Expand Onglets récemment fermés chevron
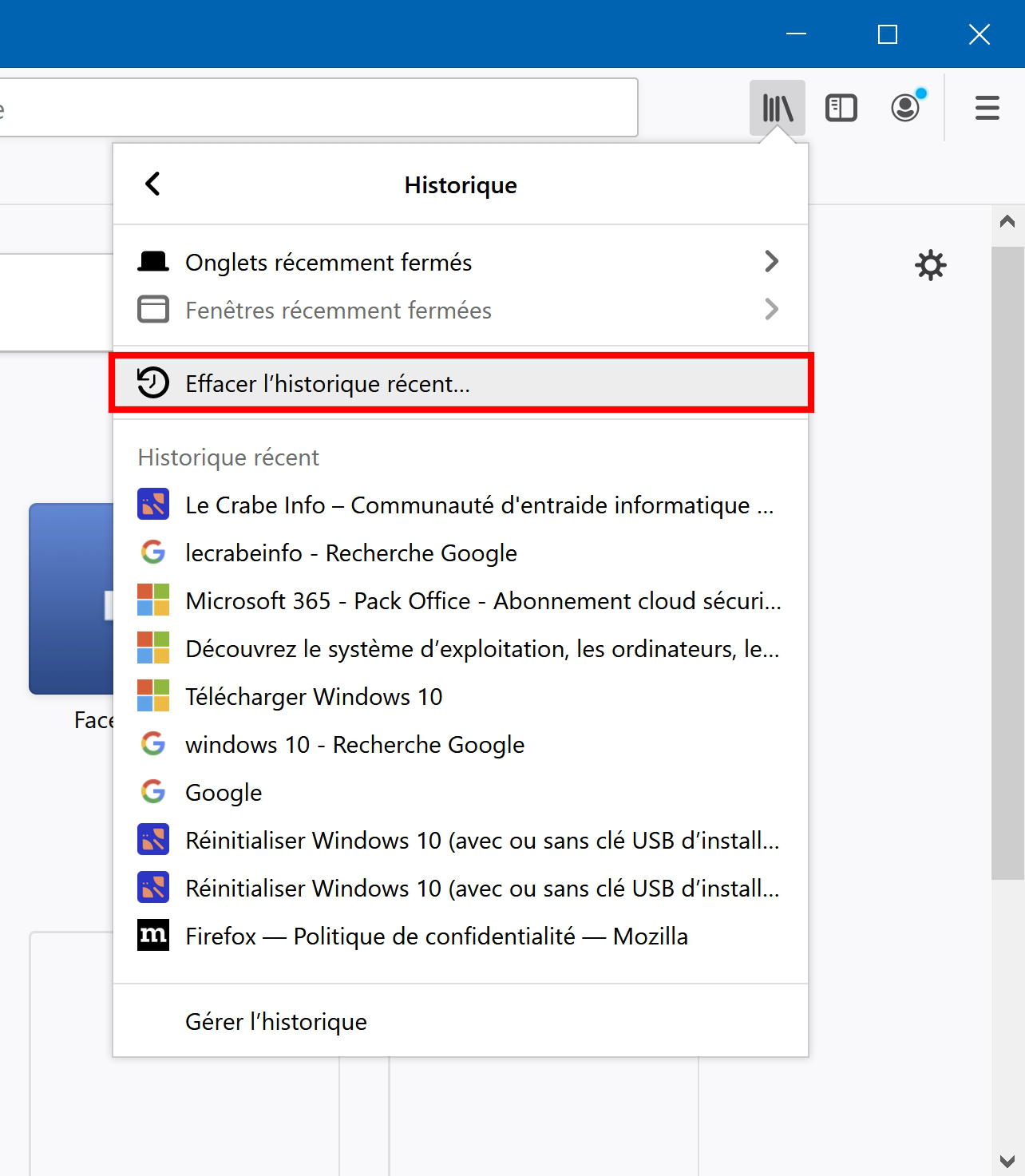 click(x=771, y=261)
